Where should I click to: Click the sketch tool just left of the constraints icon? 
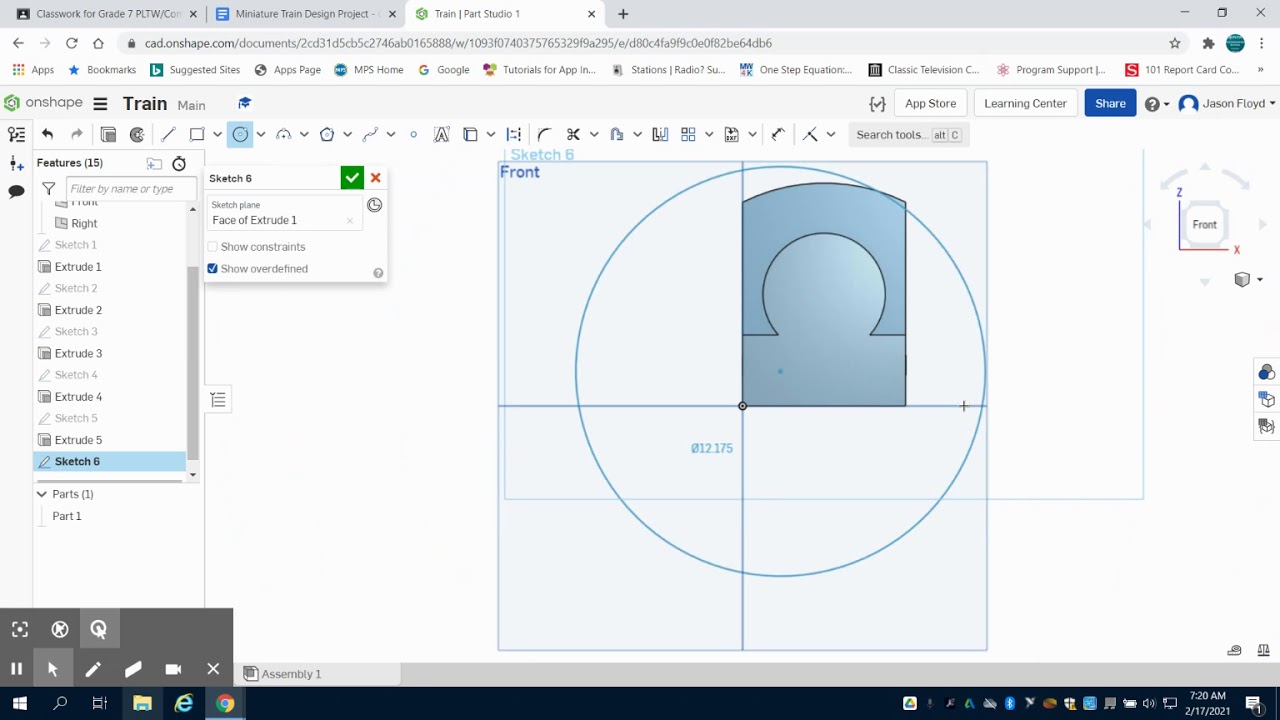(x=778, y=134)
